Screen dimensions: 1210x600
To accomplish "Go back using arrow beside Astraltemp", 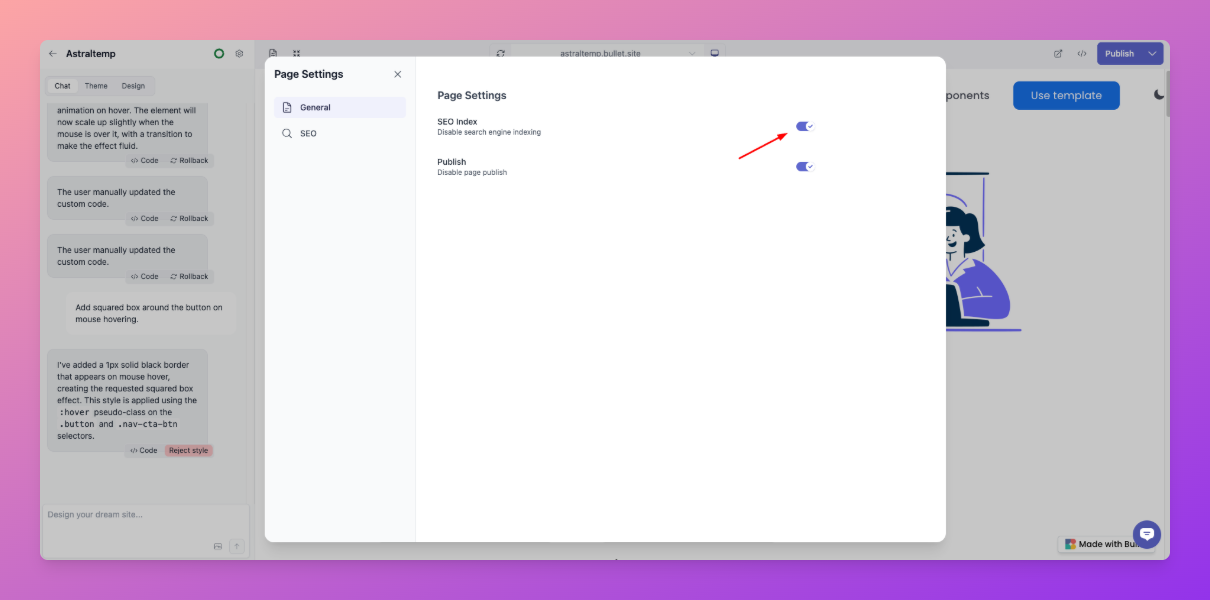I will (x=53, y=54).
